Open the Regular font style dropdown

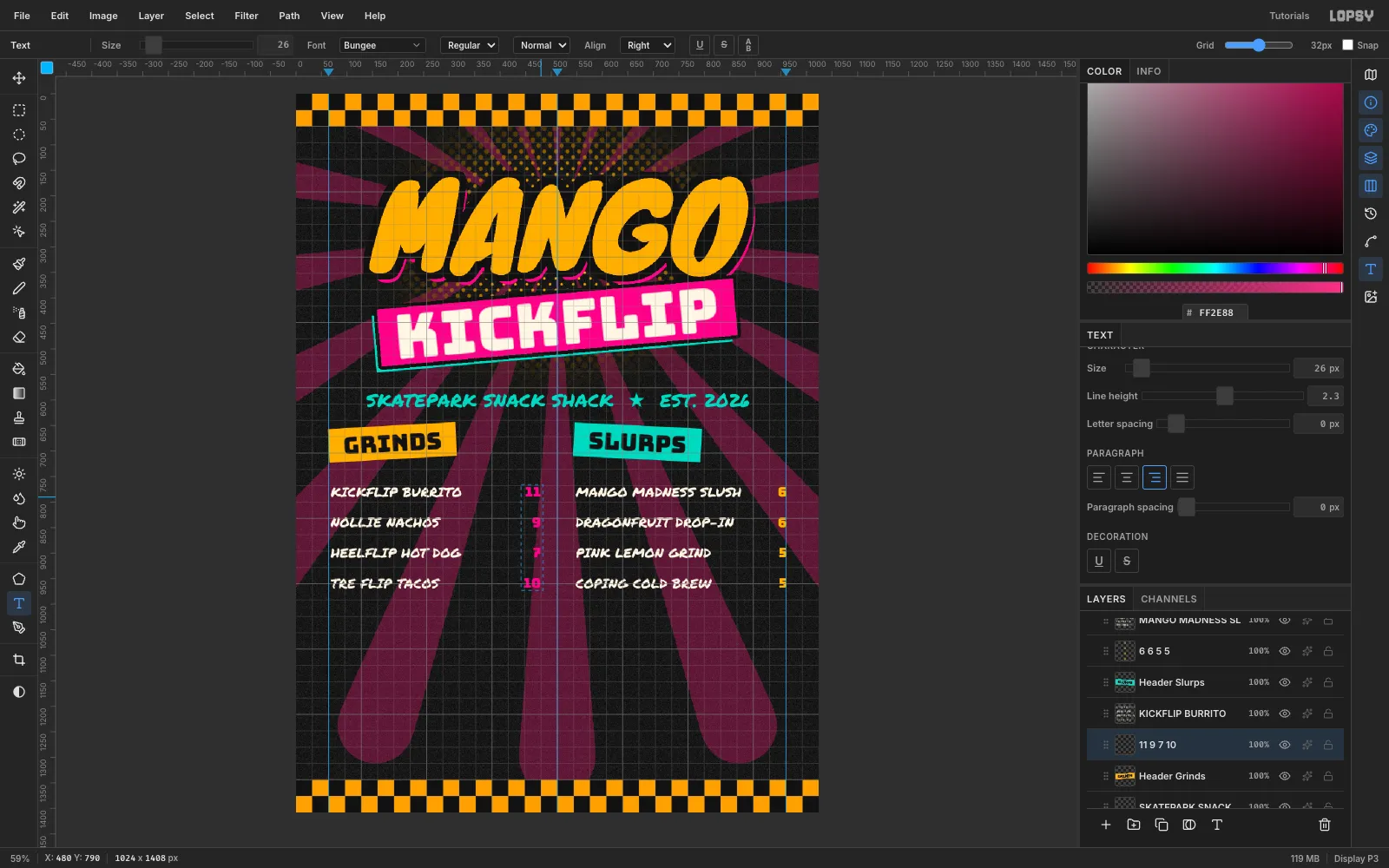[x=470, y=45]
